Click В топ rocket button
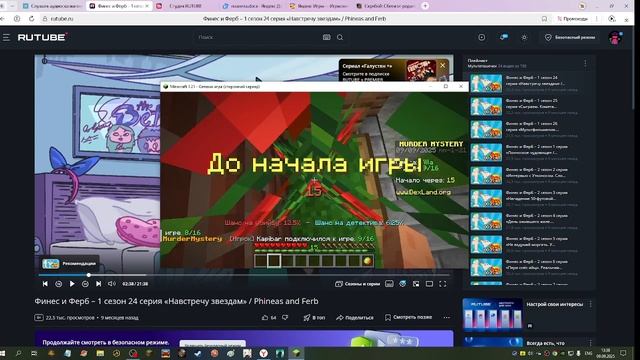Viewport: 640px width, 360px height. tap(314, 317)
